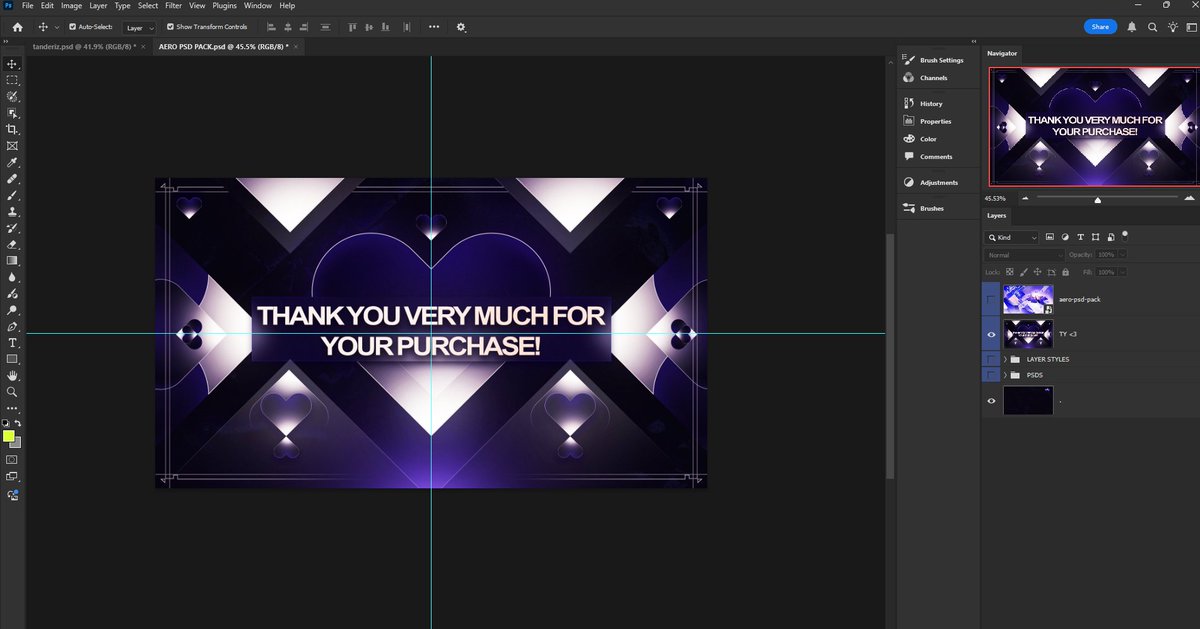Open the Filter menu

click(x=173, y=6)
